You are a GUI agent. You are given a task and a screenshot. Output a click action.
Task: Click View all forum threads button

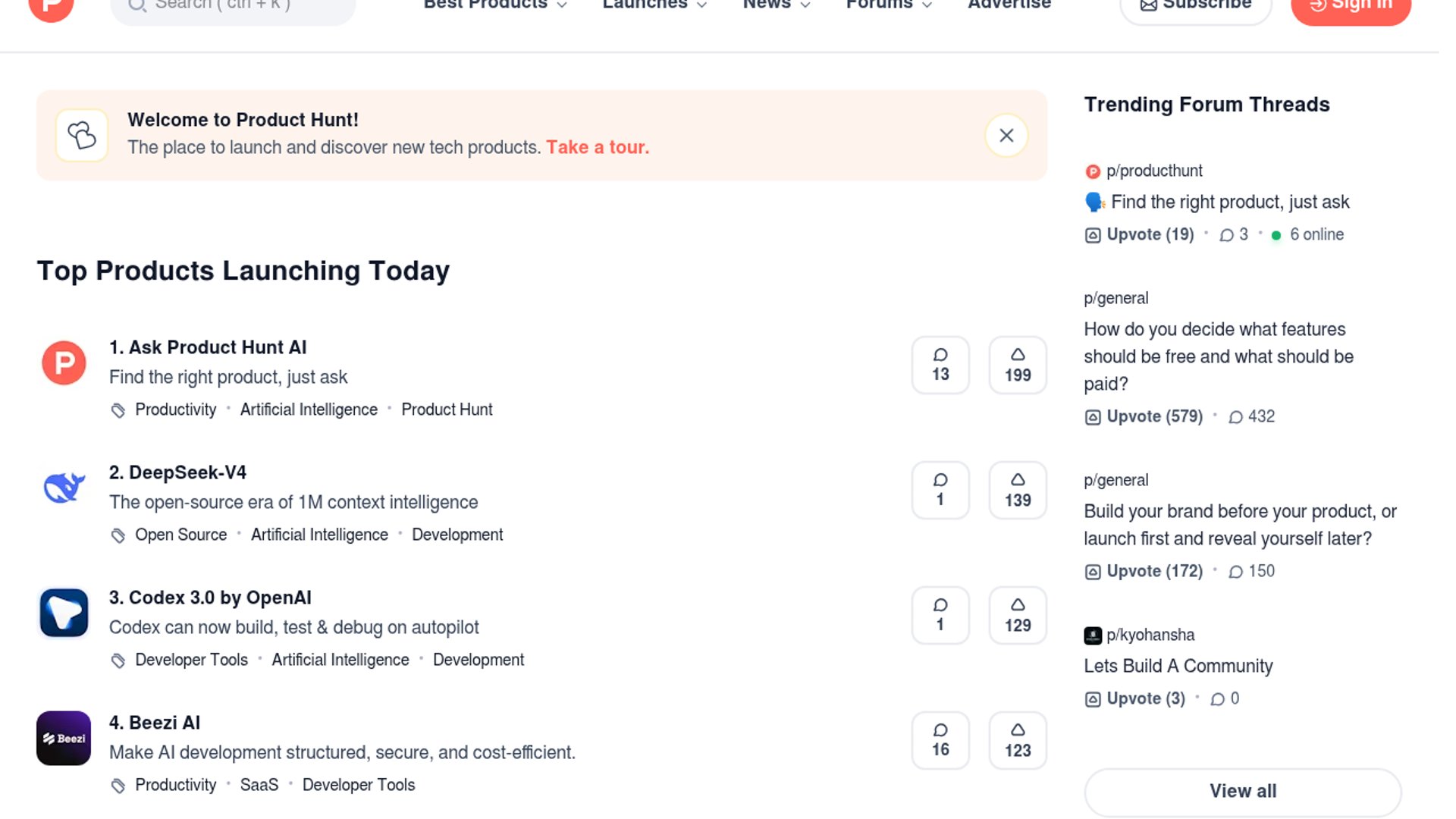tap(1242, 791)
